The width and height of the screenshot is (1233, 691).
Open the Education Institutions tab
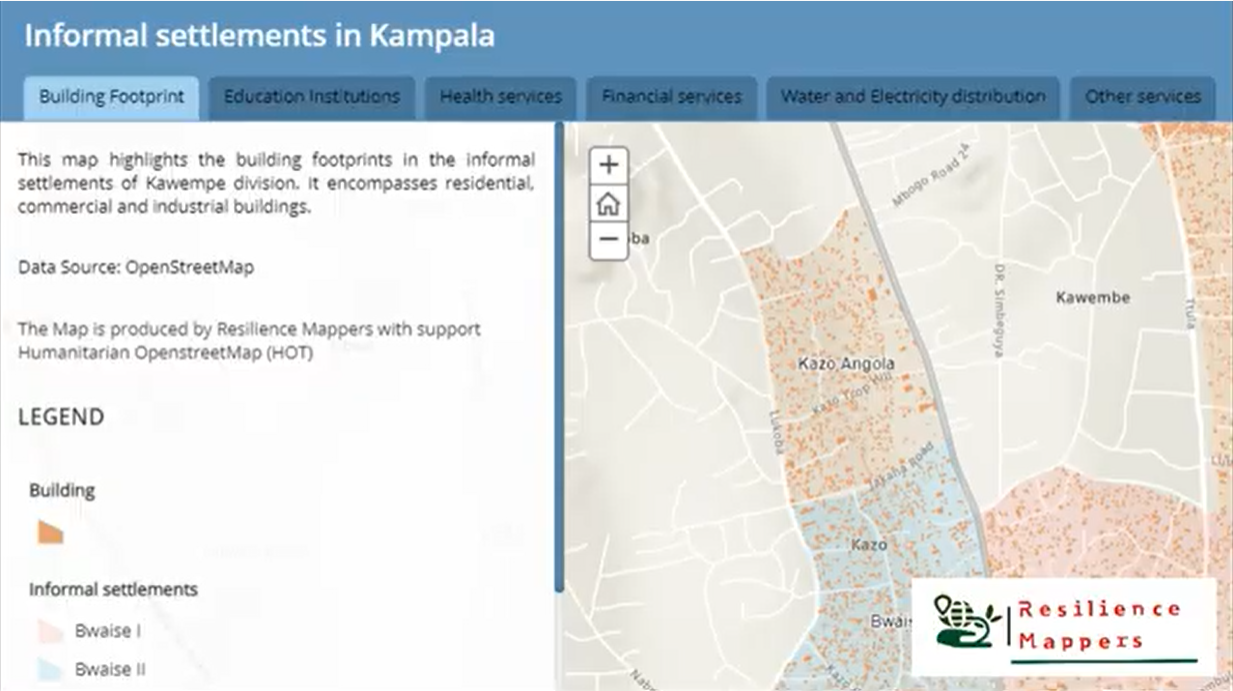[x=311, y=97]
